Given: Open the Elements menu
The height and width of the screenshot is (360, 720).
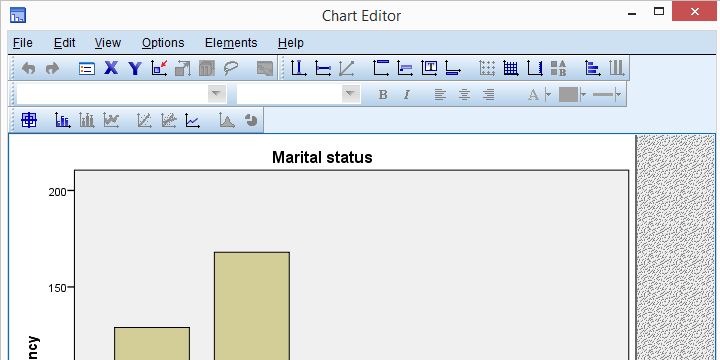Looking at the screenshot, I should [231, 43].
